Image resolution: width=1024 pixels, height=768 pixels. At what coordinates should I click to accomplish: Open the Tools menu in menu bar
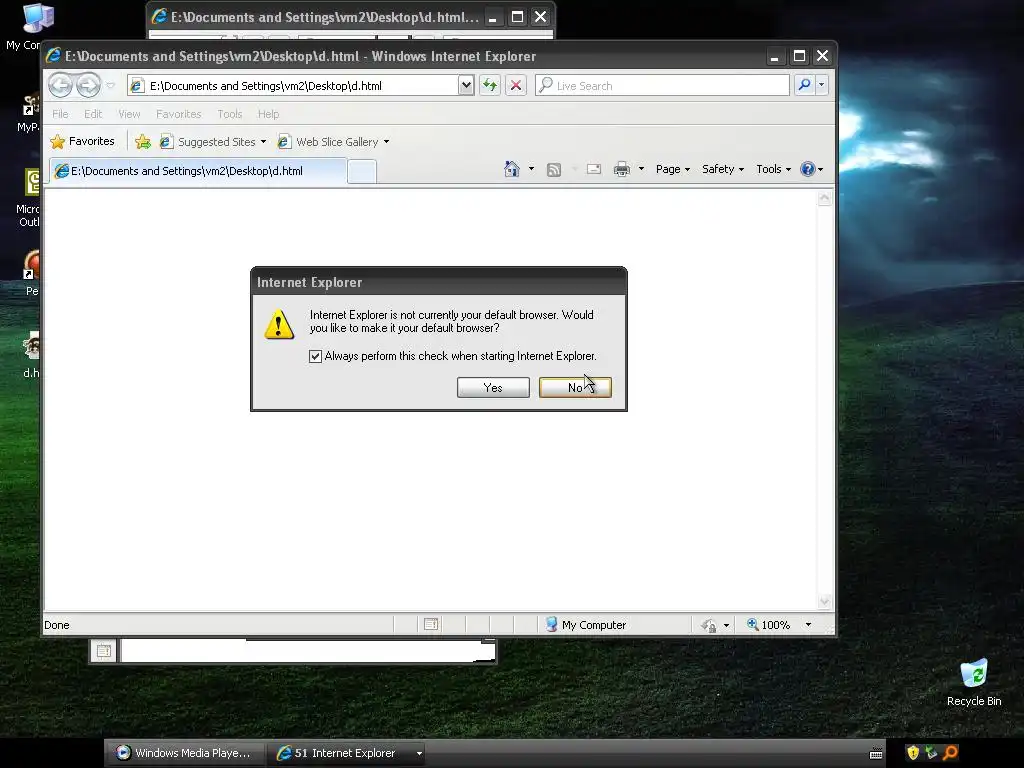click(230, 114)
